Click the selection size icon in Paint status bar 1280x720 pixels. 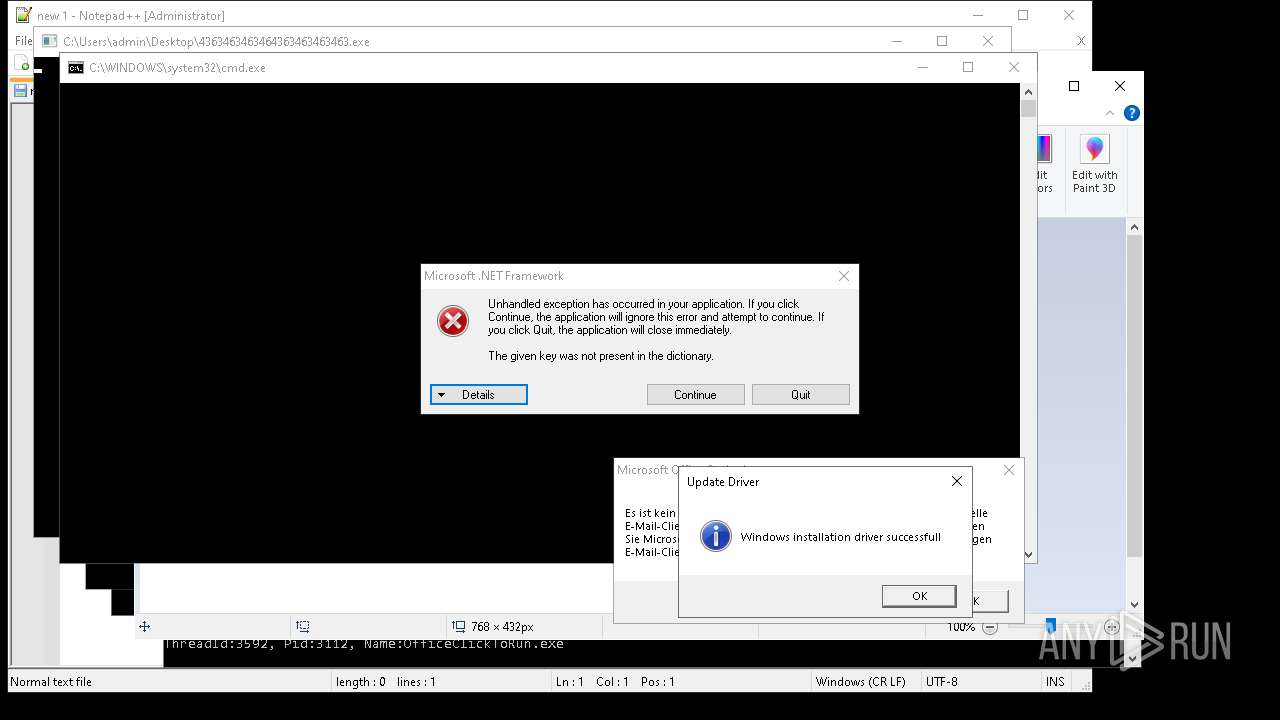tap(303, 627)
